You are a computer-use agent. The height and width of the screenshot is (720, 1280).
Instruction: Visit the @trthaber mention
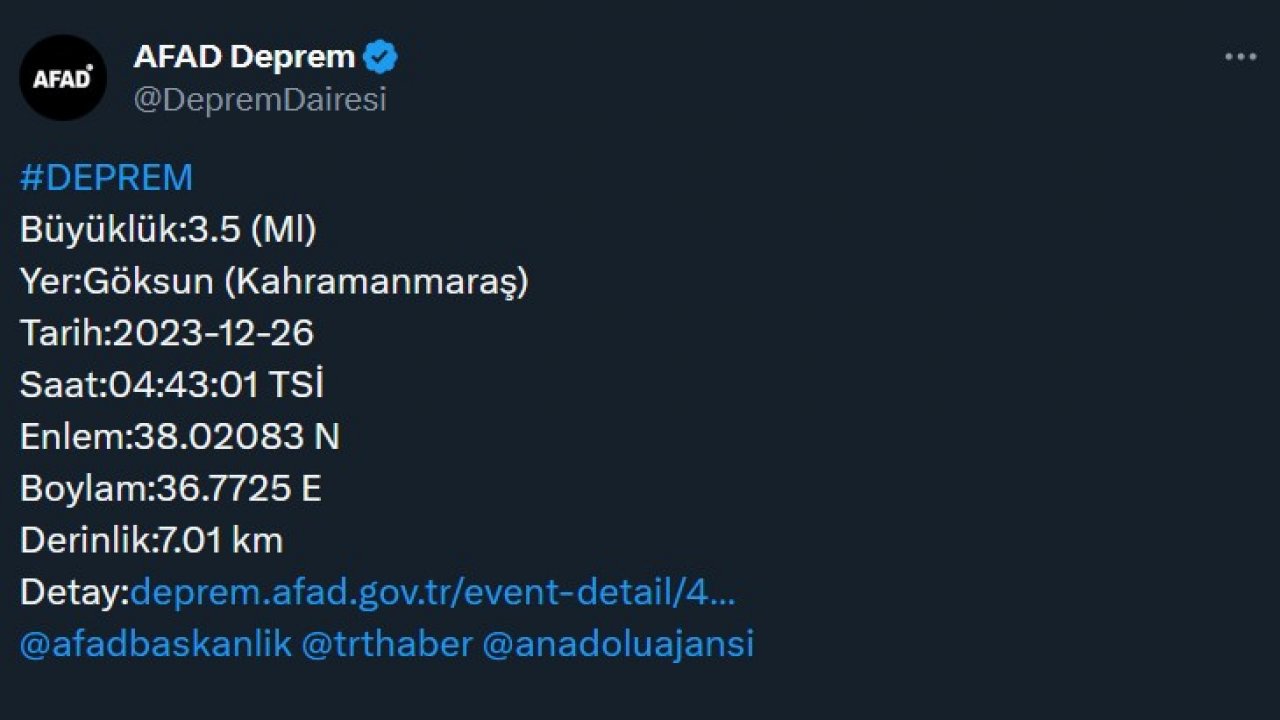pos(386,644)
